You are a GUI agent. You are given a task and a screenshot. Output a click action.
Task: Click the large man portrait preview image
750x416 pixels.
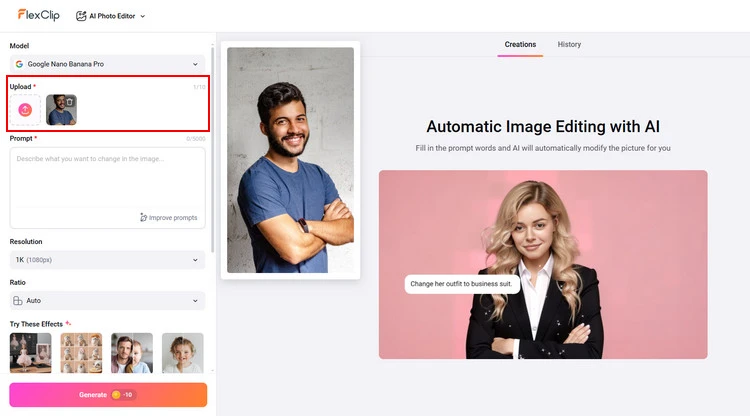coord(290,160)
